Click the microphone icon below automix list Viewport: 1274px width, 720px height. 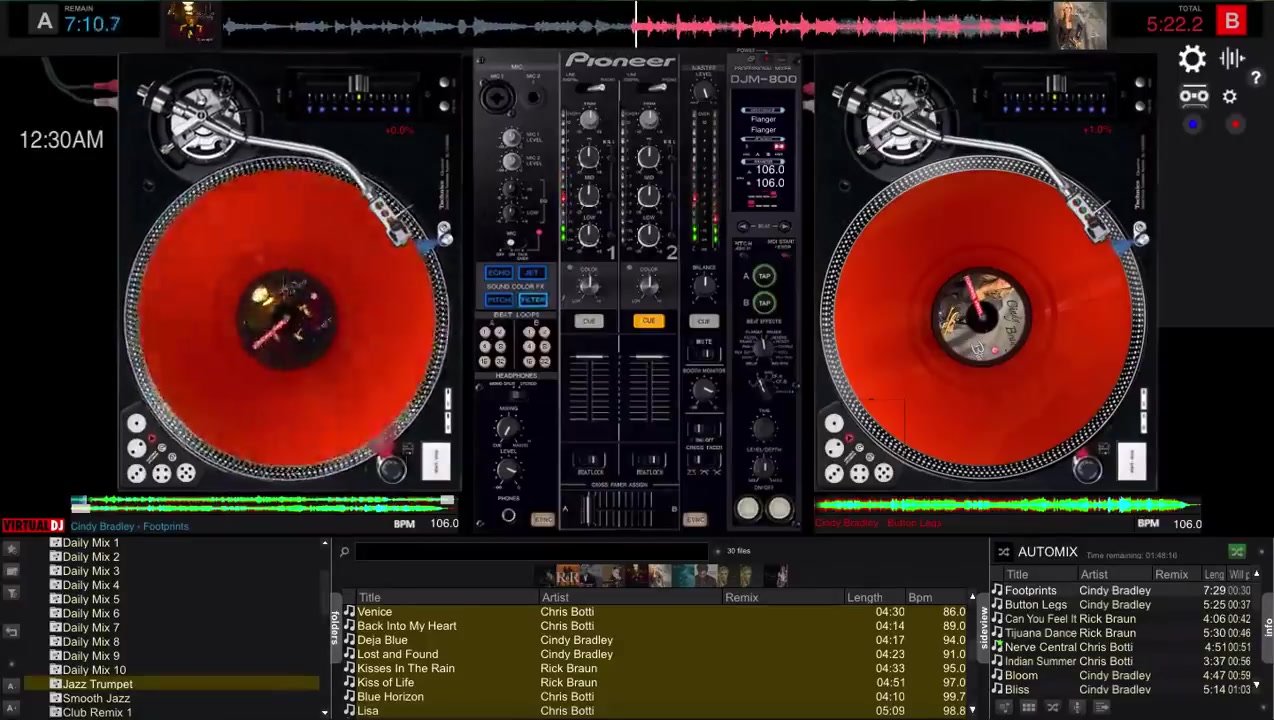pyautogui.click(x=1077, y=707)
